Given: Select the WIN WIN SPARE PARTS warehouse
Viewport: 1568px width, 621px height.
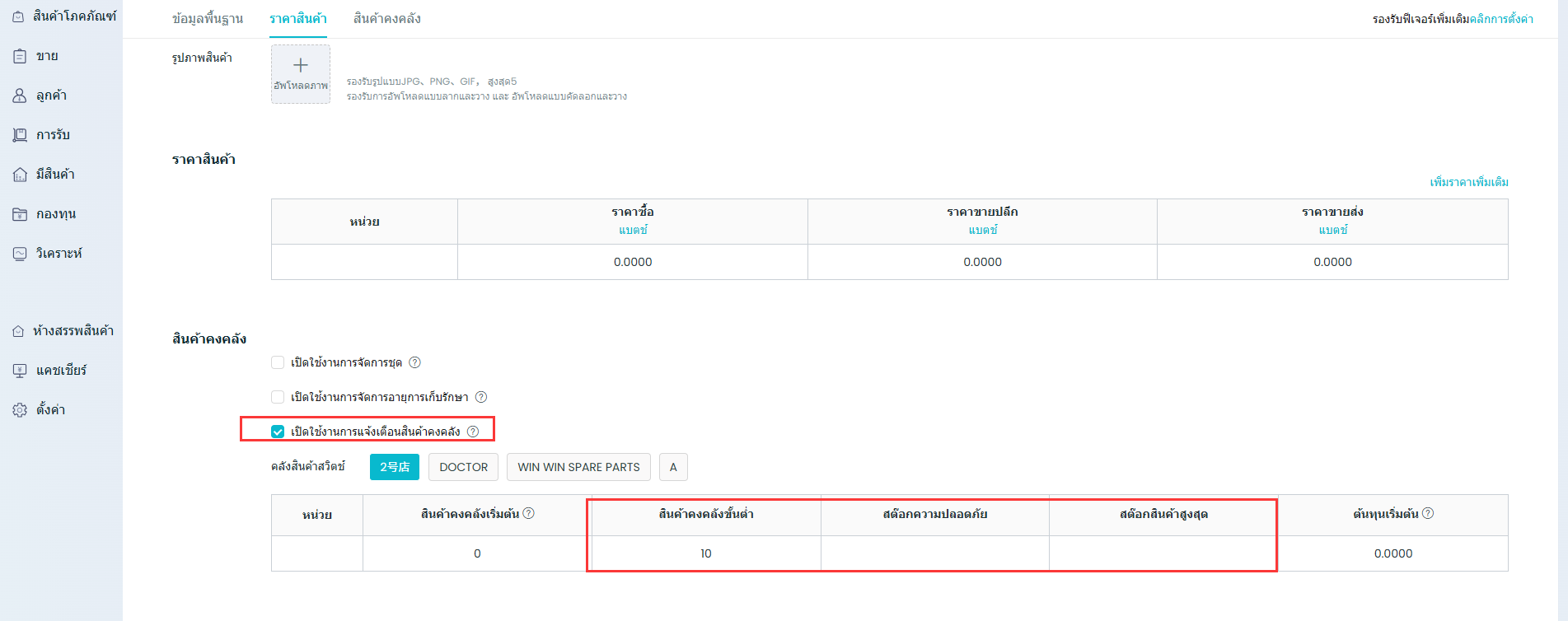Looking at the screenshot, I should click(578, 467).
